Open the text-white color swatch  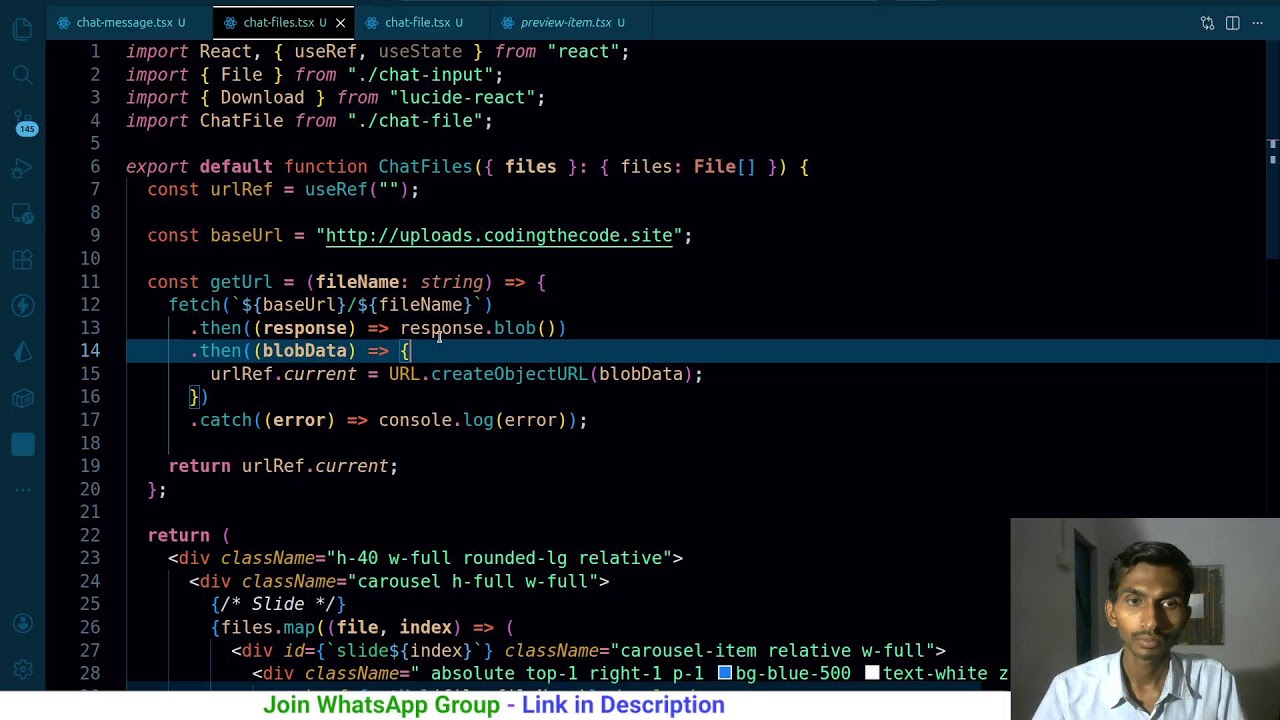tap(872, 674)
